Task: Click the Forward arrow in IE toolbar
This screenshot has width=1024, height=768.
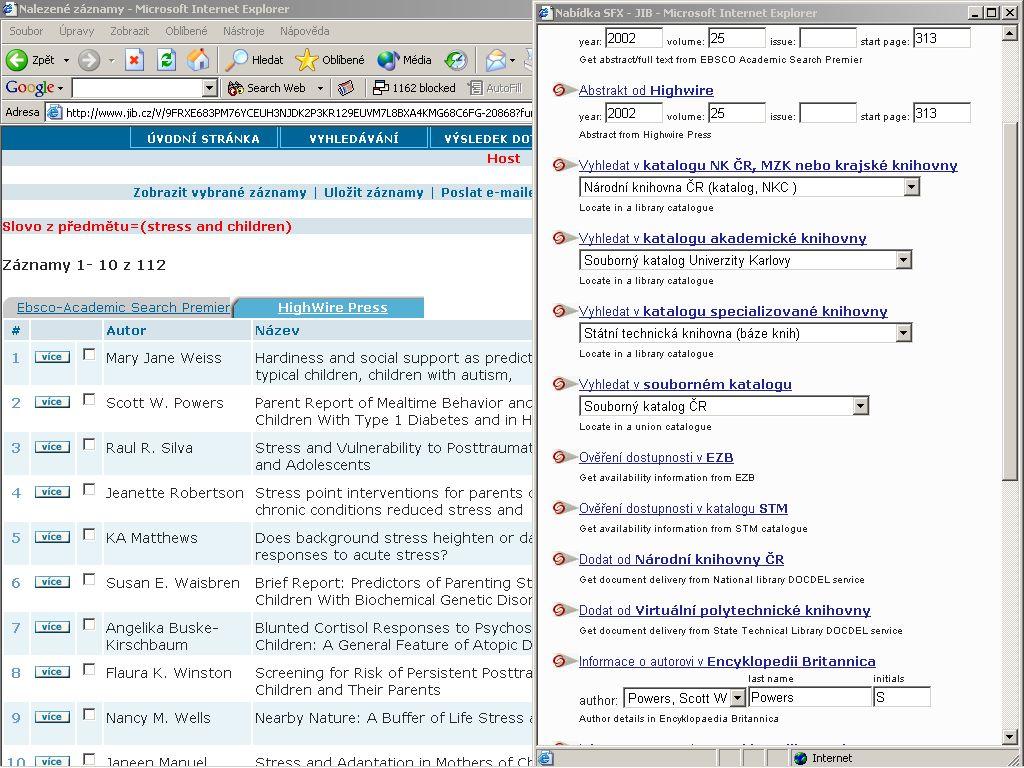Action: click(89, 60)
